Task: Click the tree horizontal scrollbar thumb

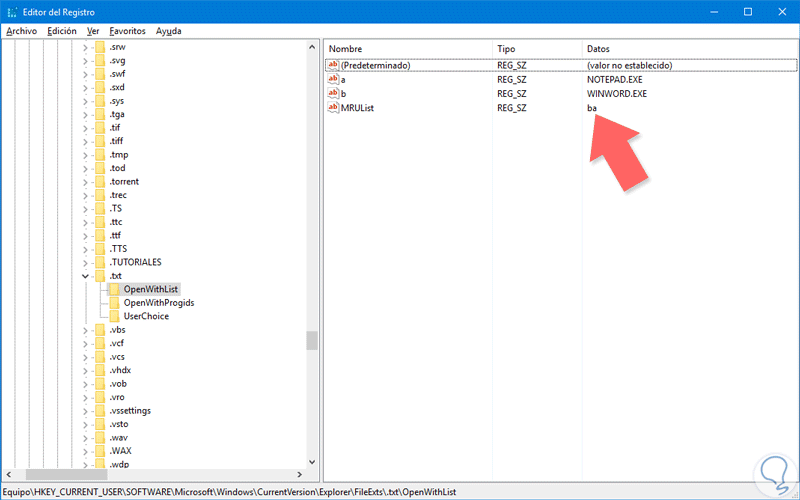Action: coord(67,475)
